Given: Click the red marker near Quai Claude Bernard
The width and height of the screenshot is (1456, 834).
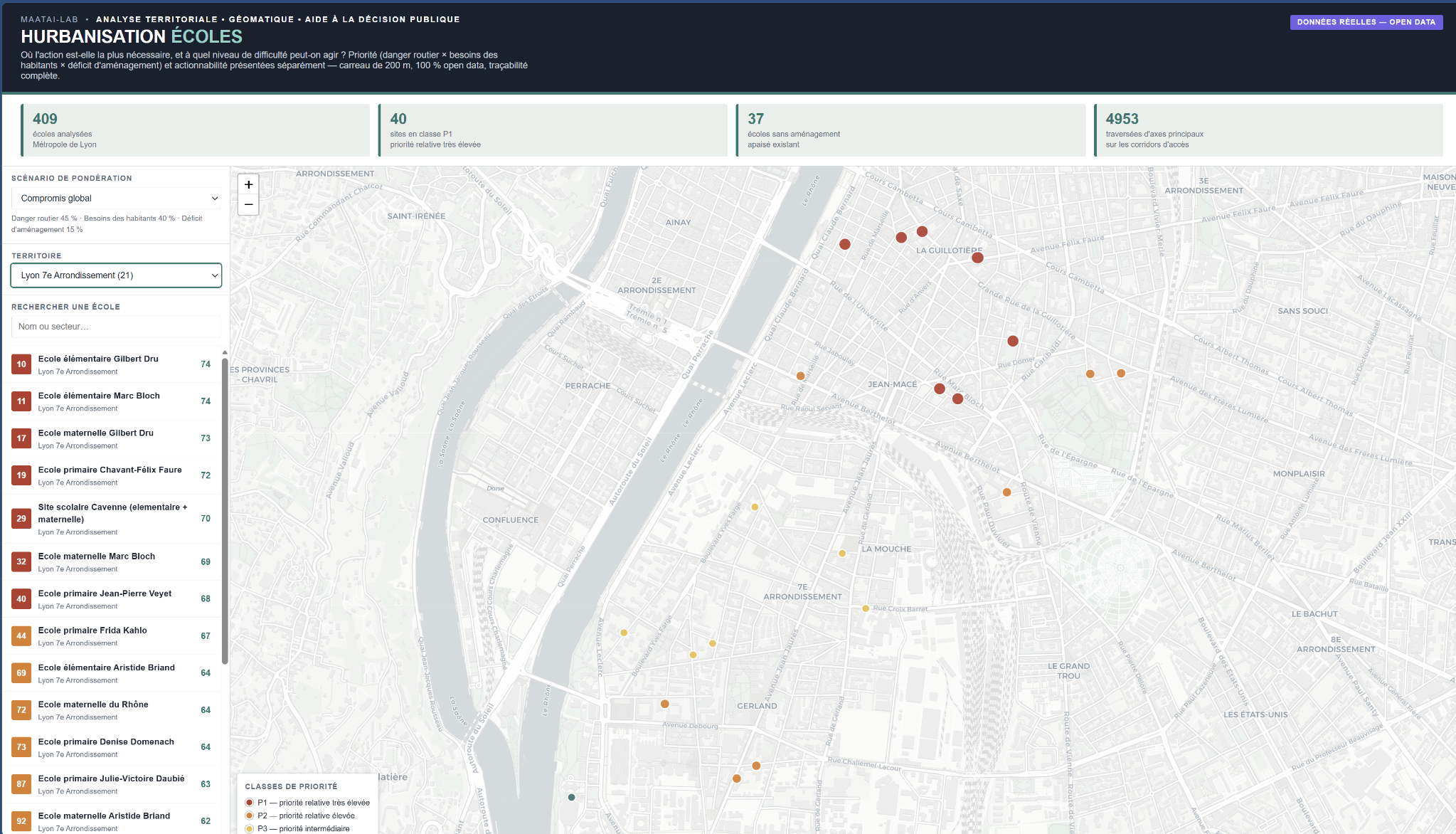Looking at the screenshot, I should pyautogui.click(x=845, y=244).
